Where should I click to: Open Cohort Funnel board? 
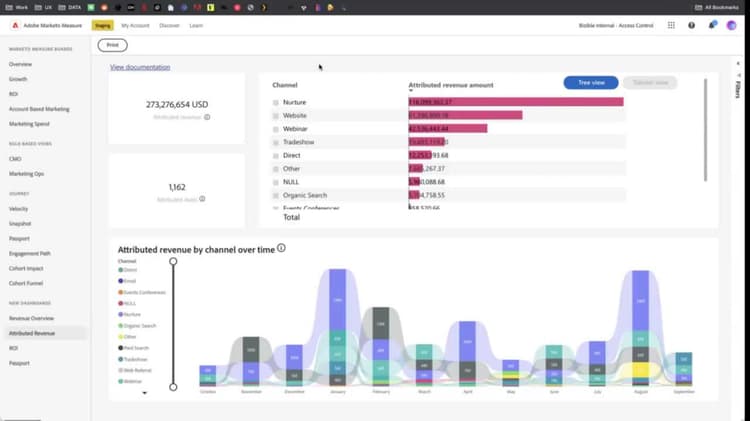(x=26, y=283)
